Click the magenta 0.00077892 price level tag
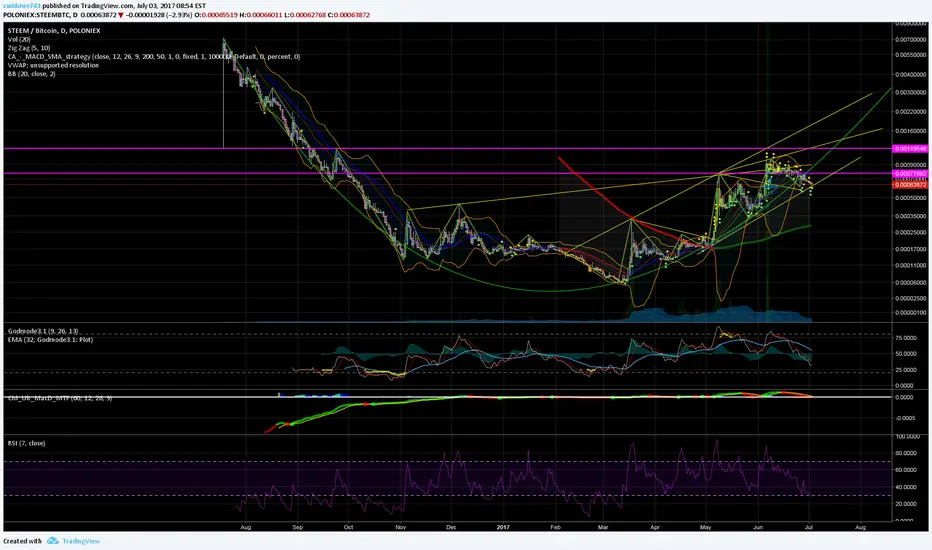The height and width of the screenshot is (550, 932). (910, 174)
